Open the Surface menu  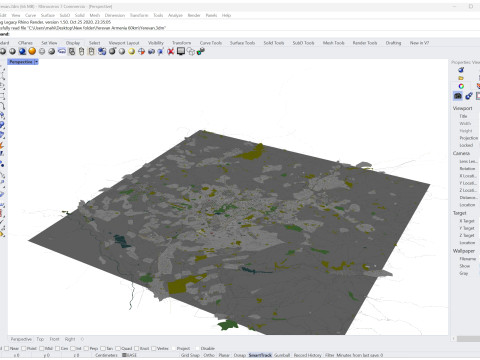point(48,15)
